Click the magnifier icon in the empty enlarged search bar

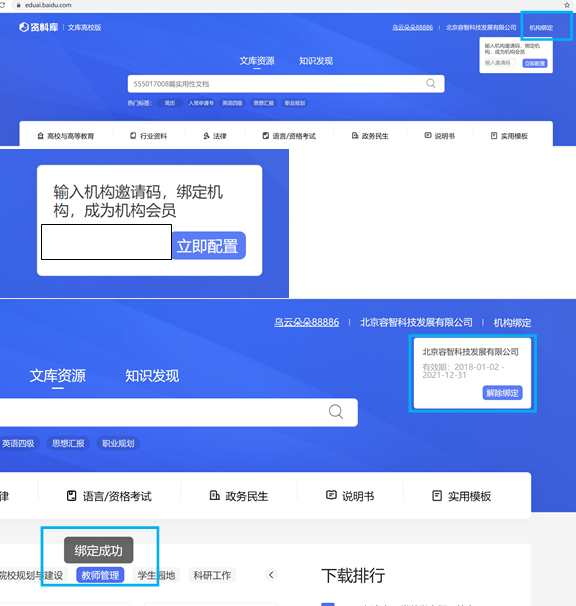tap(336, 412)
